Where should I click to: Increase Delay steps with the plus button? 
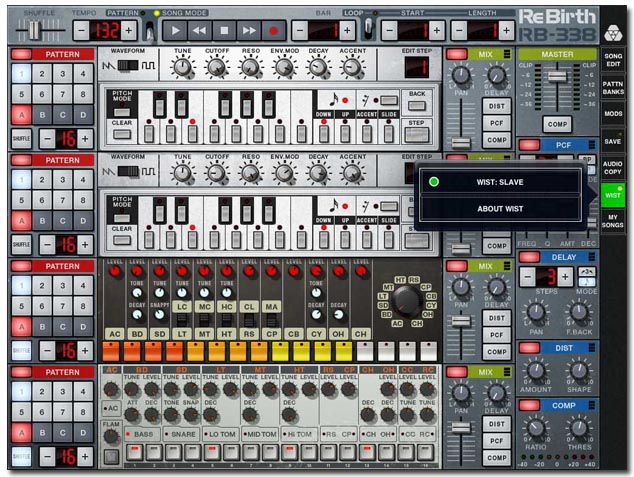pyautogui.click(x=565, y=277)
